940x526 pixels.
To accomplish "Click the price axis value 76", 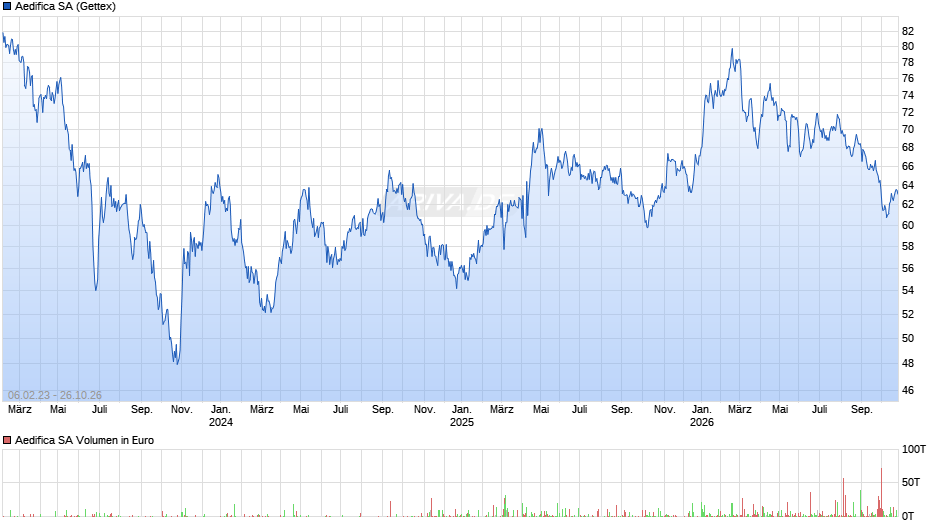I will point(908,79).
